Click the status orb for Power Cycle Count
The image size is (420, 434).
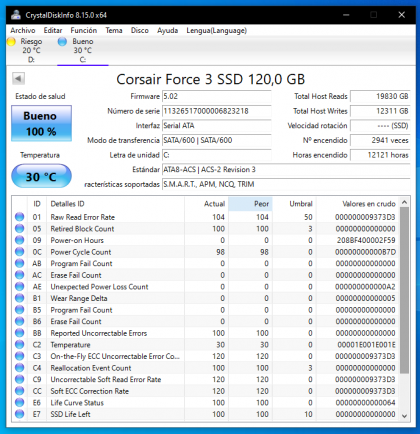pos(20,252)
